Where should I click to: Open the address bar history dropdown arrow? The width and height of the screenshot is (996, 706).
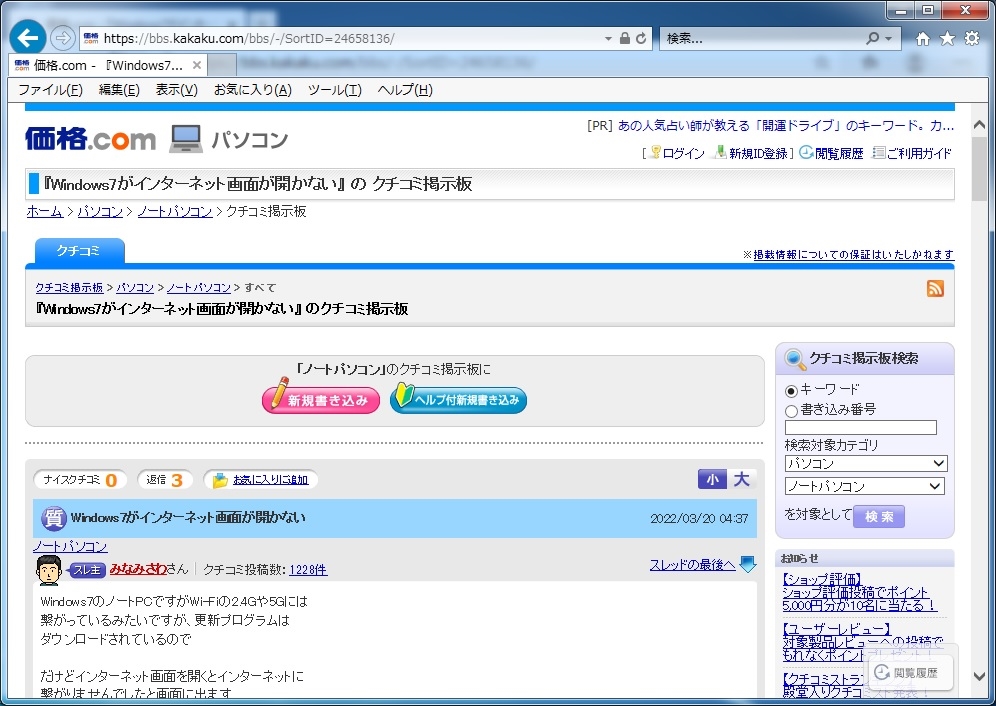(608, 39)
